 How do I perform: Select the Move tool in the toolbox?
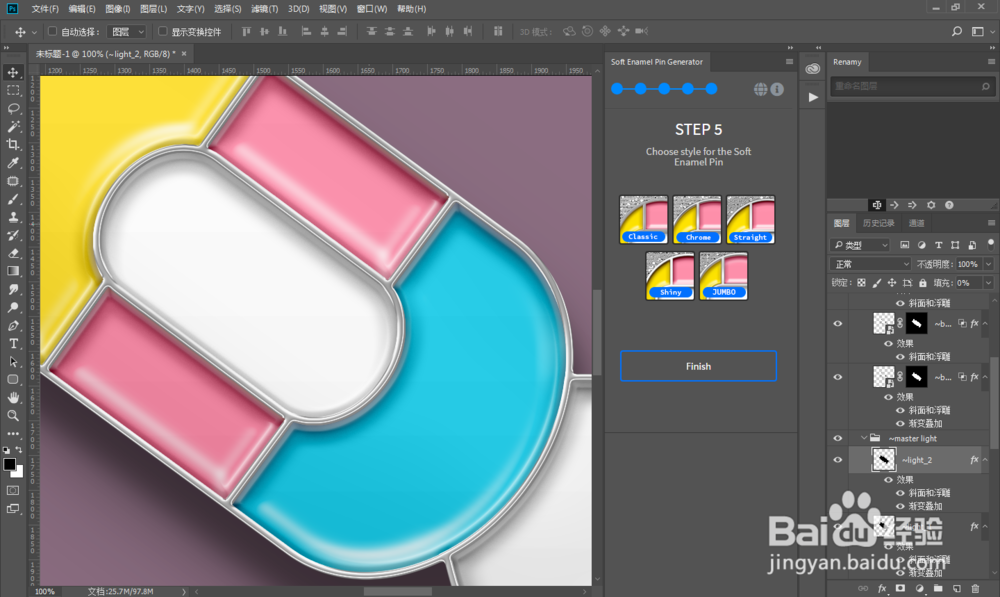(13, 73)
